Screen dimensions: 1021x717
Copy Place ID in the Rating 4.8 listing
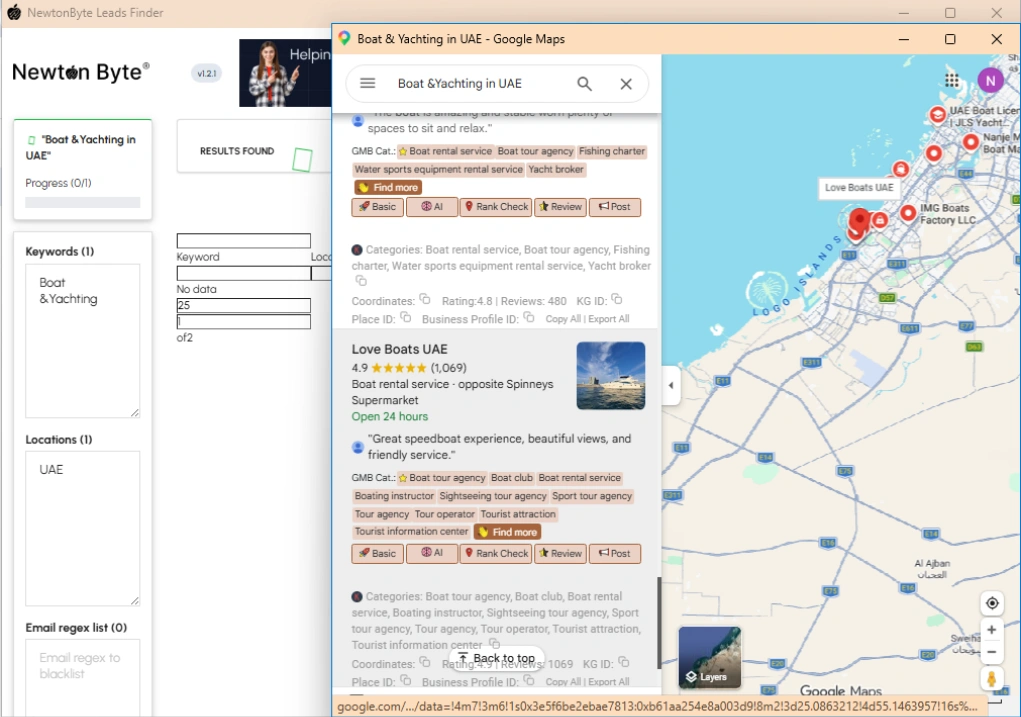coord(405,318)
